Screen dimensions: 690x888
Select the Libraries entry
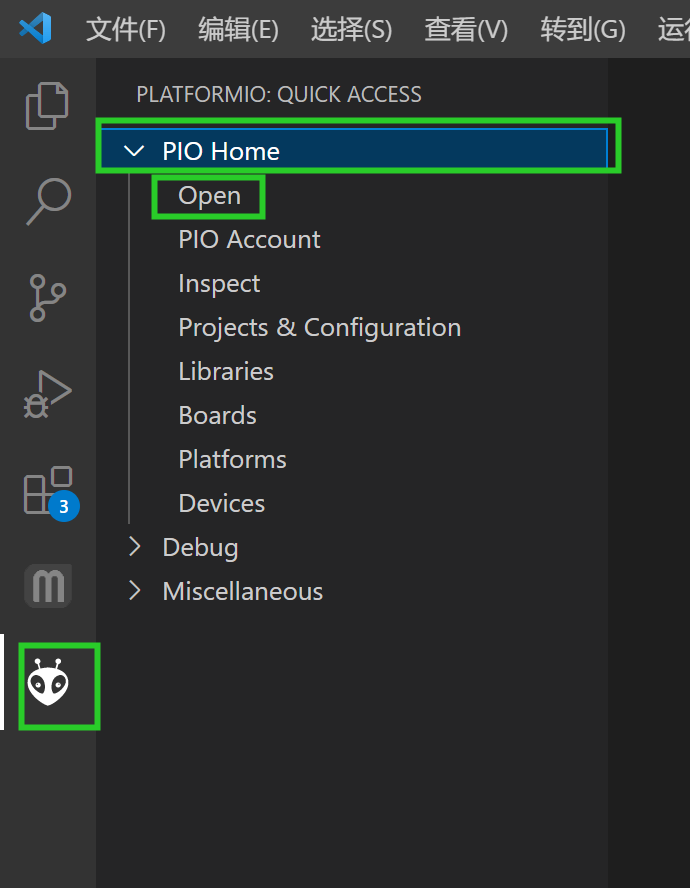pos(226,372)
